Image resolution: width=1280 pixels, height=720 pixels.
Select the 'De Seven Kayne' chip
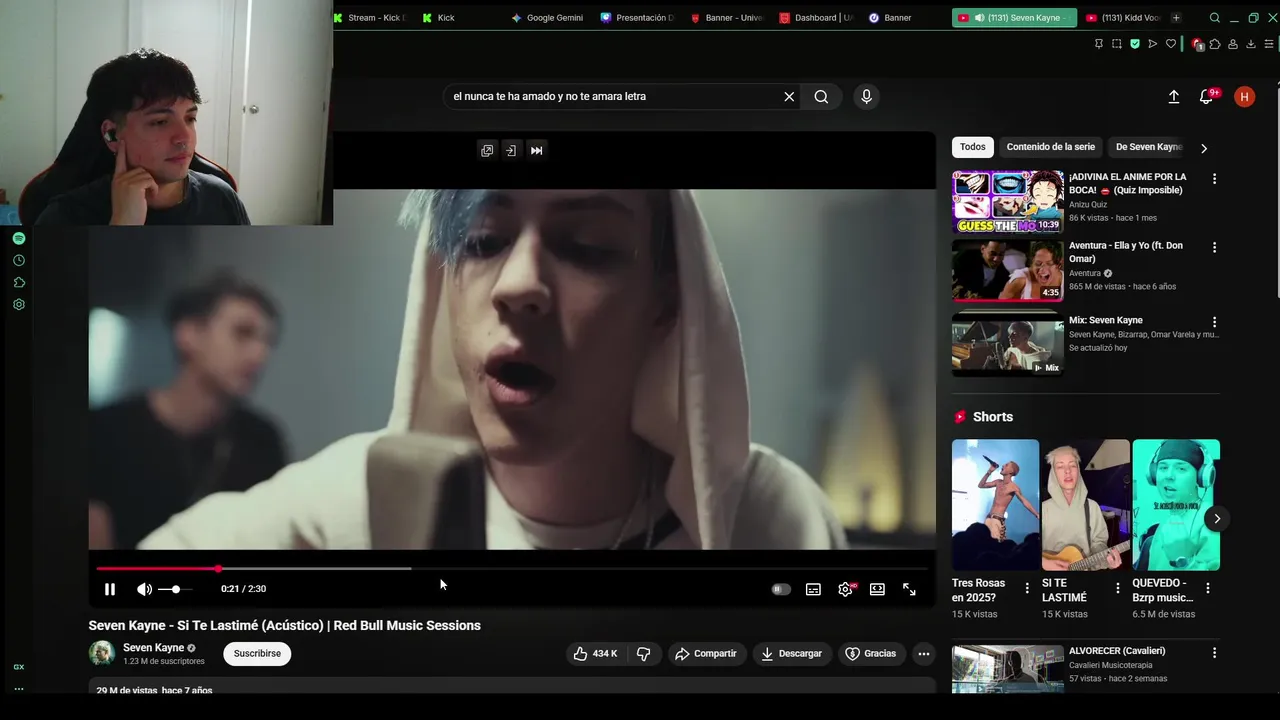pyautogui.click(x=1148, y=147)
